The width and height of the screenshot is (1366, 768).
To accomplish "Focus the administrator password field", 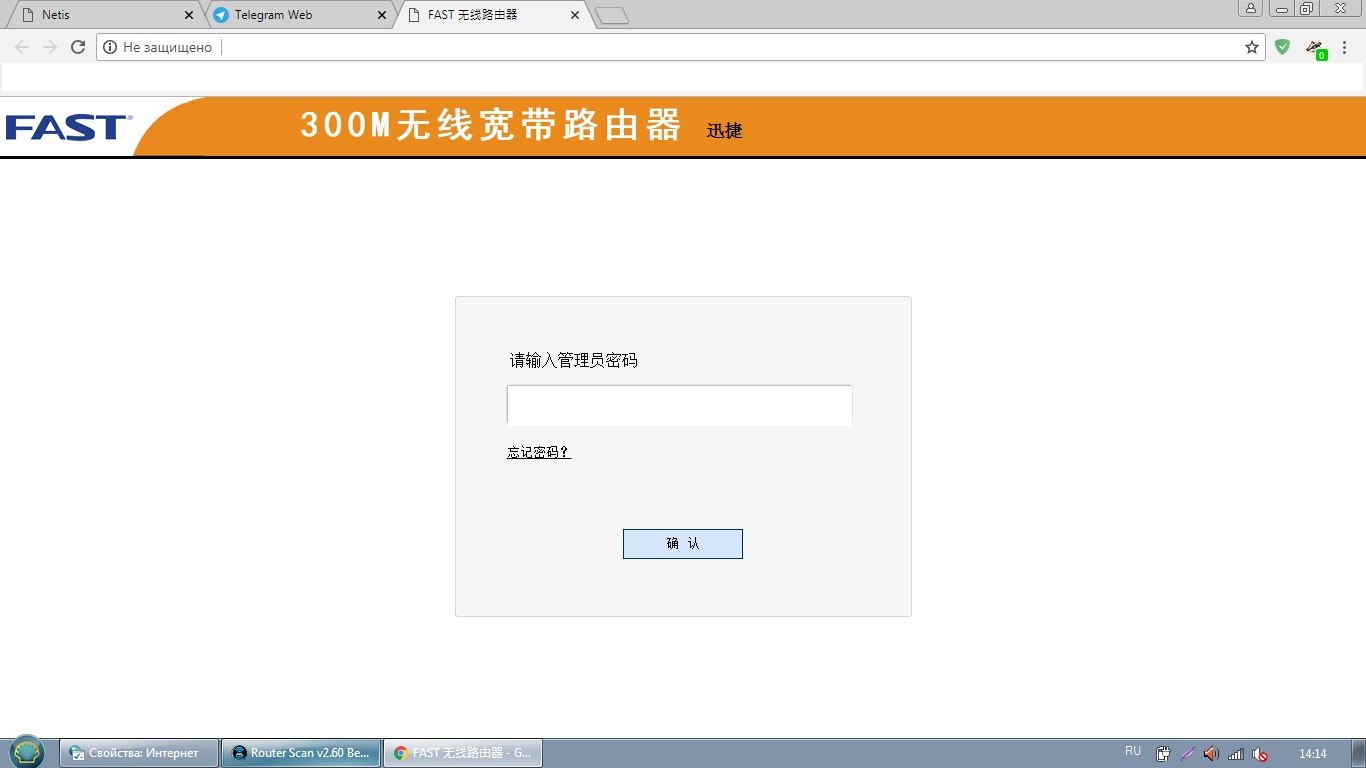I will pyautogui.click(x=679, y=405).
